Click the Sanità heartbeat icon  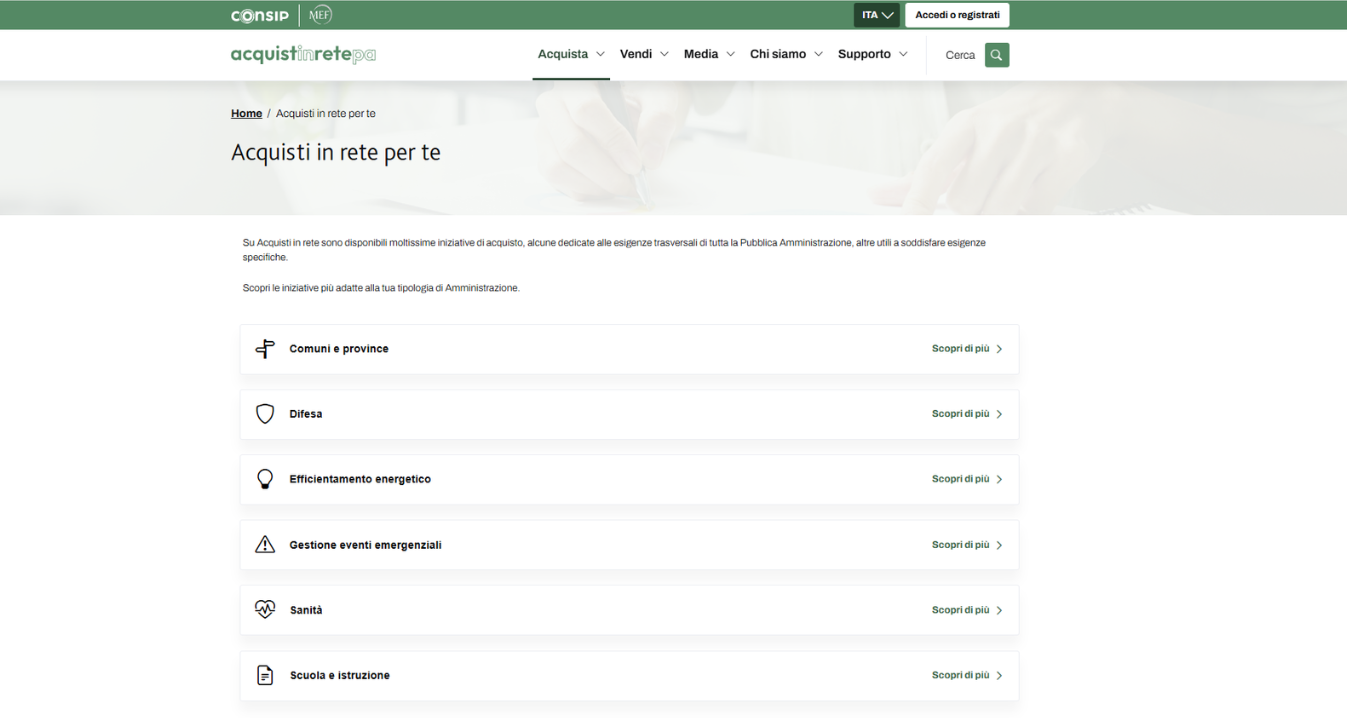(265, 610)
